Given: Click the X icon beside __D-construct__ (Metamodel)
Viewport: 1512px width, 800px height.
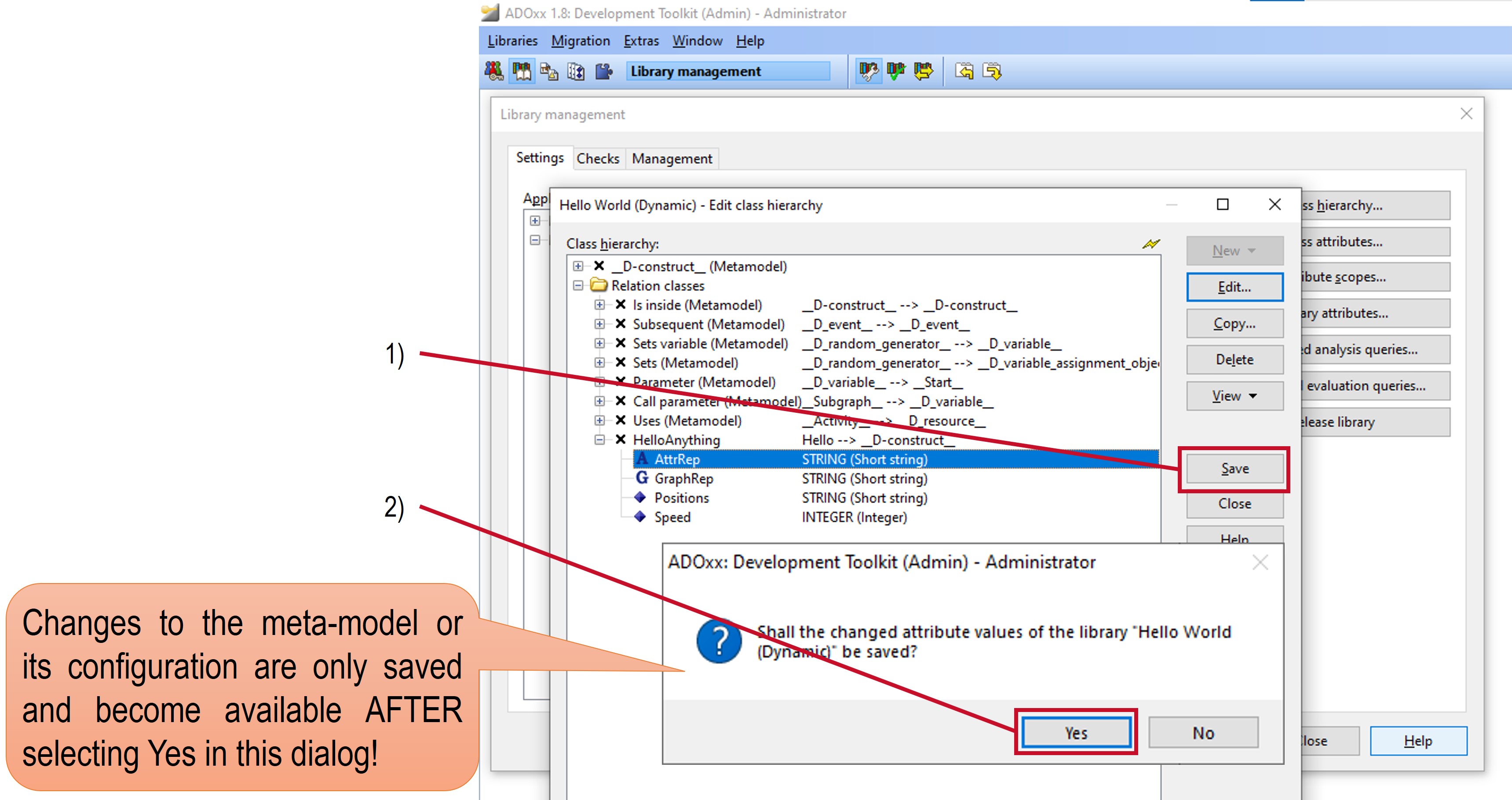Looking at the screenshot, I should 599,266.
